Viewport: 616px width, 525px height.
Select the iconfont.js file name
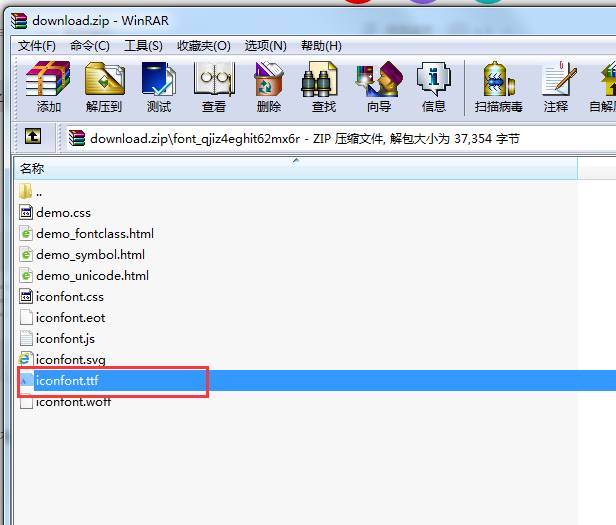(x=65, y=339)
